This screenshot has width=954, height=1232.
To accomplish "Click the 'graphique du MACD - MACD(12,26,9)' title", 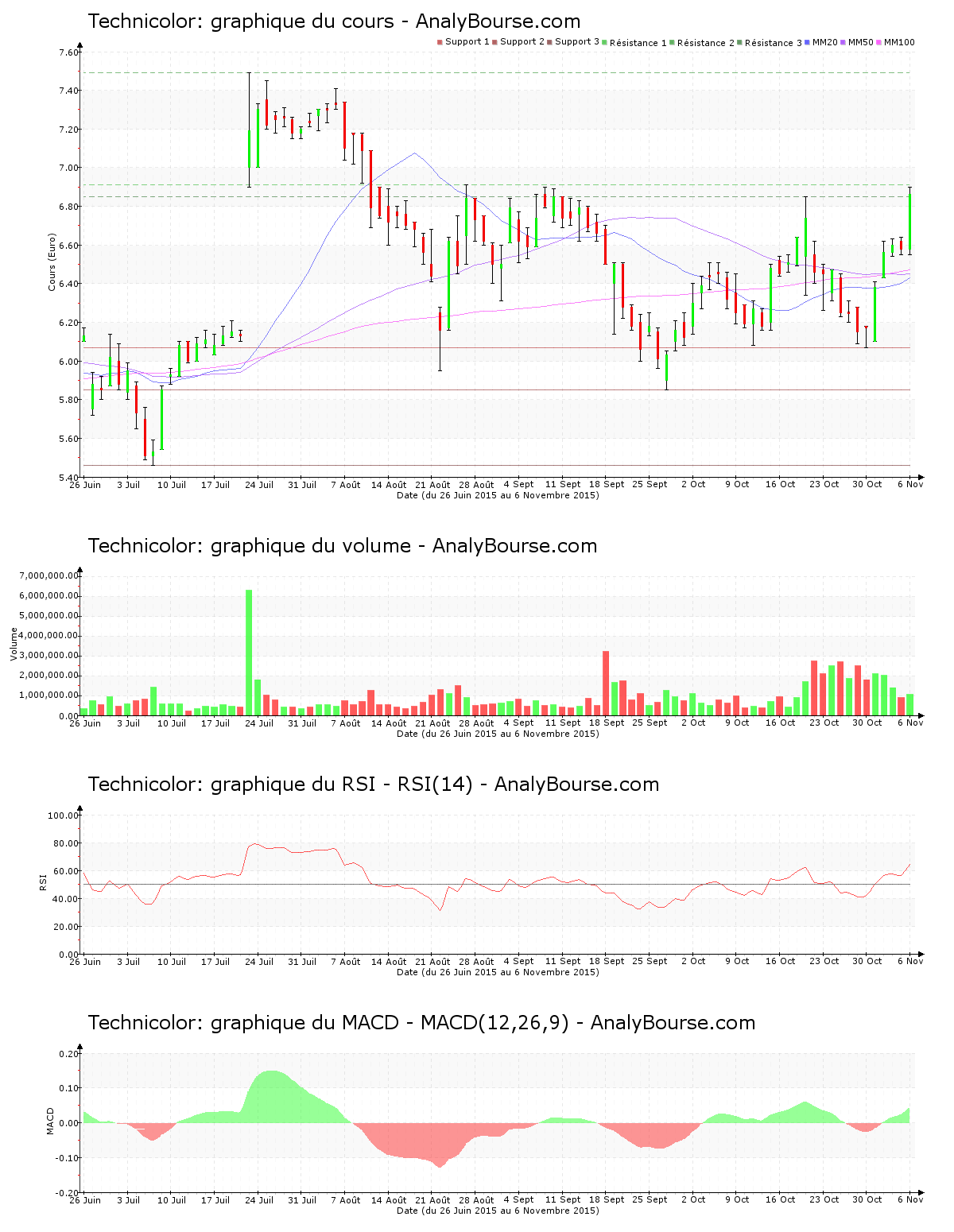I will 390,1023.
